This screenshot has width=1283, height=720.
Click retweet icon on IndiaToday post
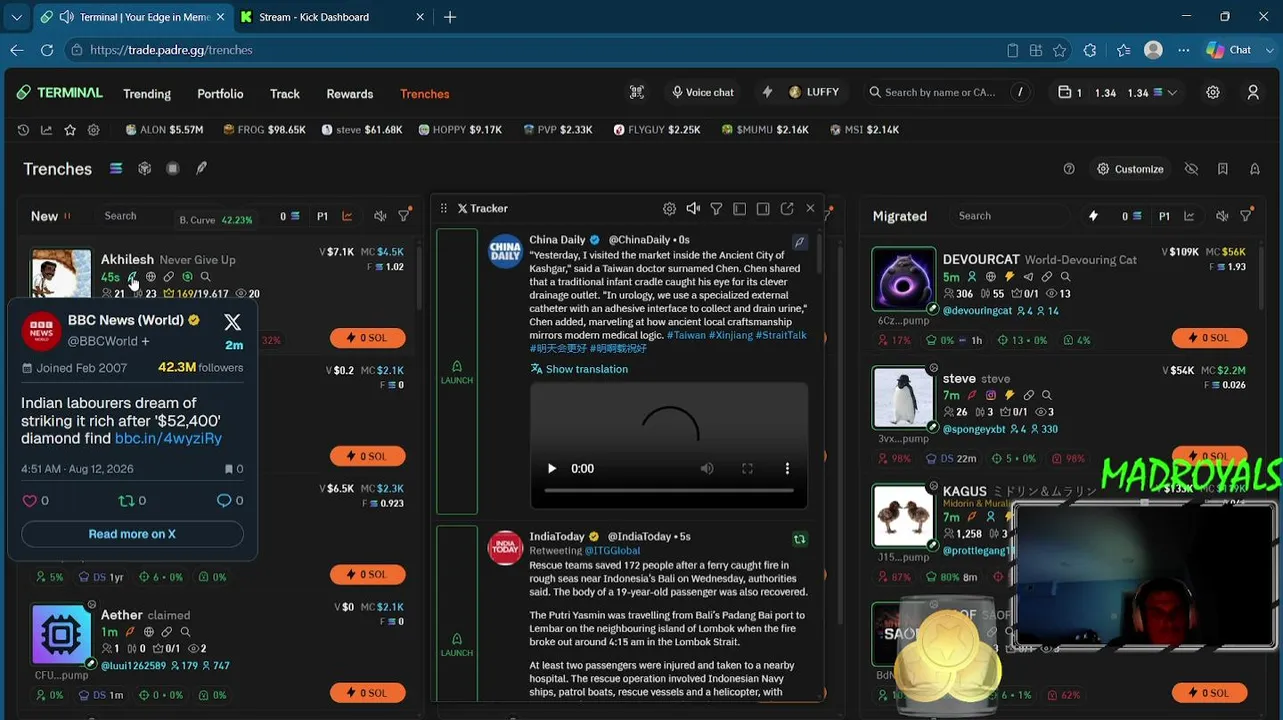[x=800, y=539]
